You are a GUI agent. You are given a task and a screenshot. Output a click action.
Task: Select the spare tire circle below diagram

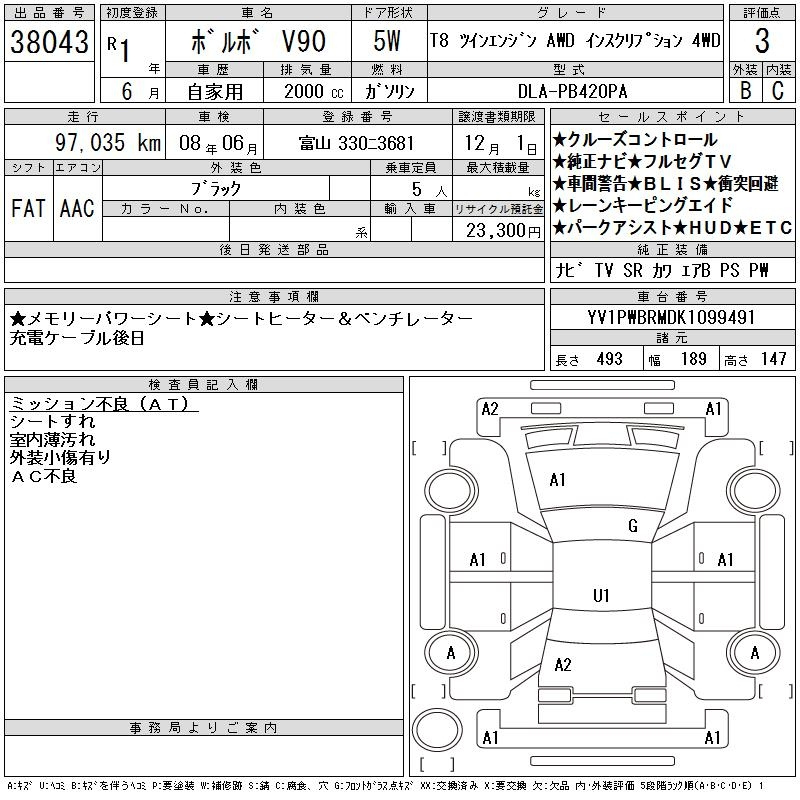coord(437,728)
